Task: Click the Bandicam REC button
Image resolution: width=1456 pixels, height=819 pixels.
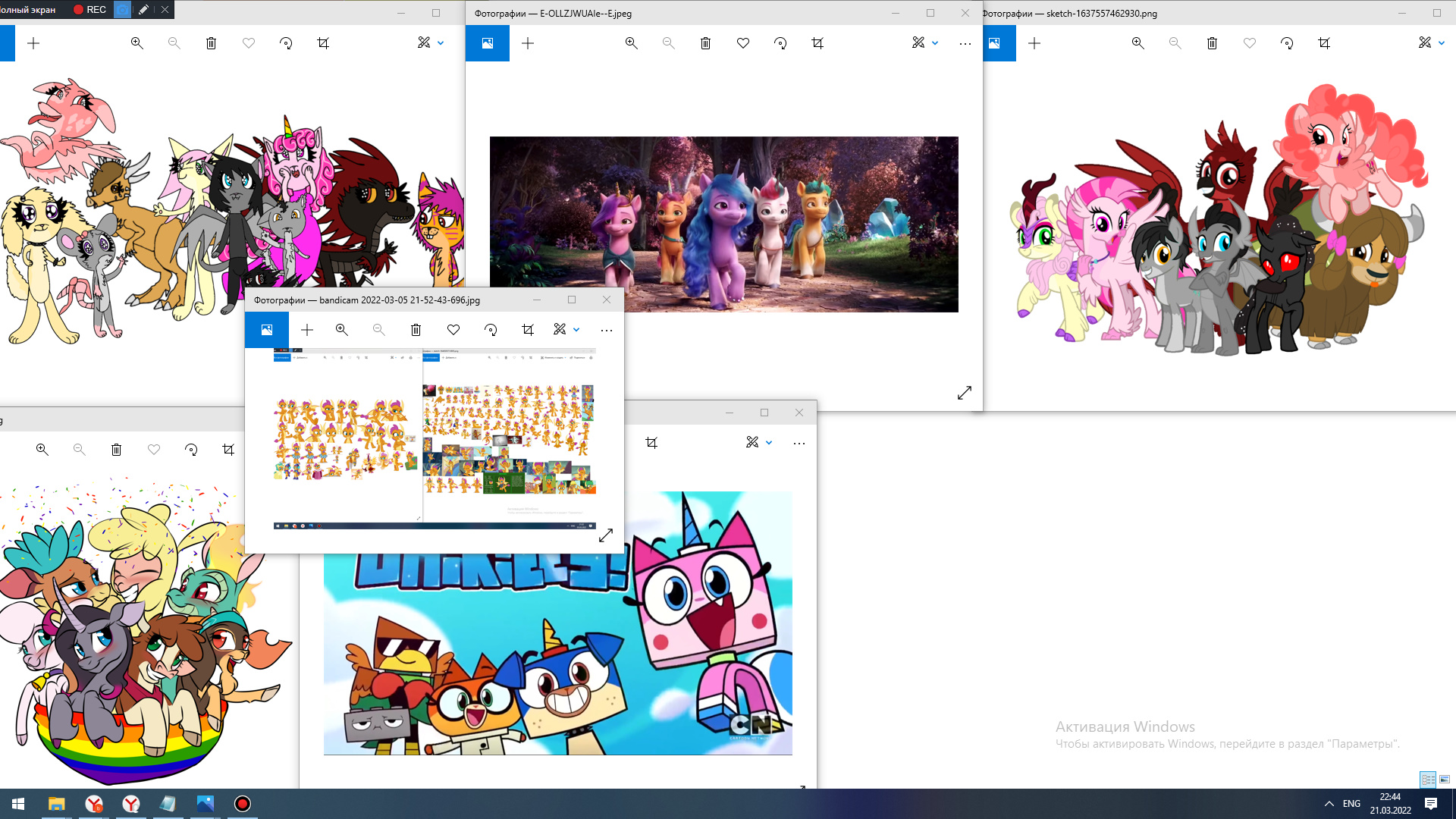Action: [x=89, y=9]
